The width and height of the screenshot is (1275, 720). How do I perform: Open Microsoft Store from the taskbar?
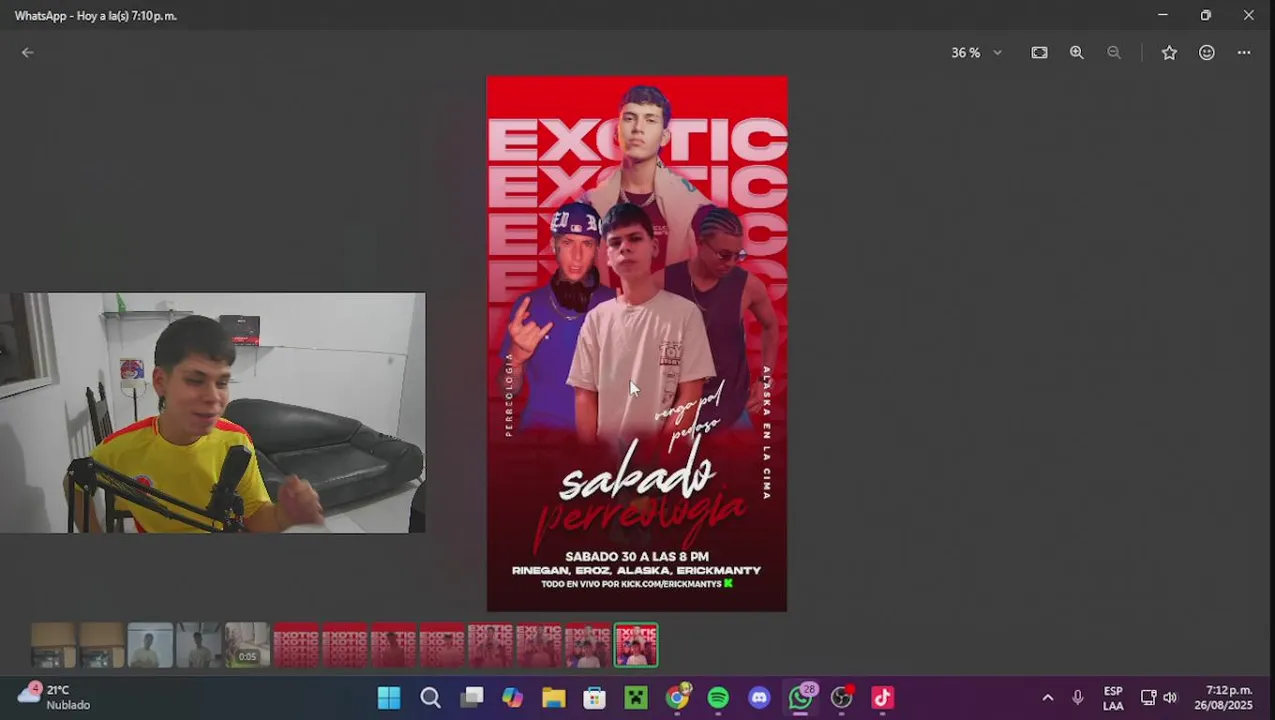pyautogui.click(x=594, y=697)
